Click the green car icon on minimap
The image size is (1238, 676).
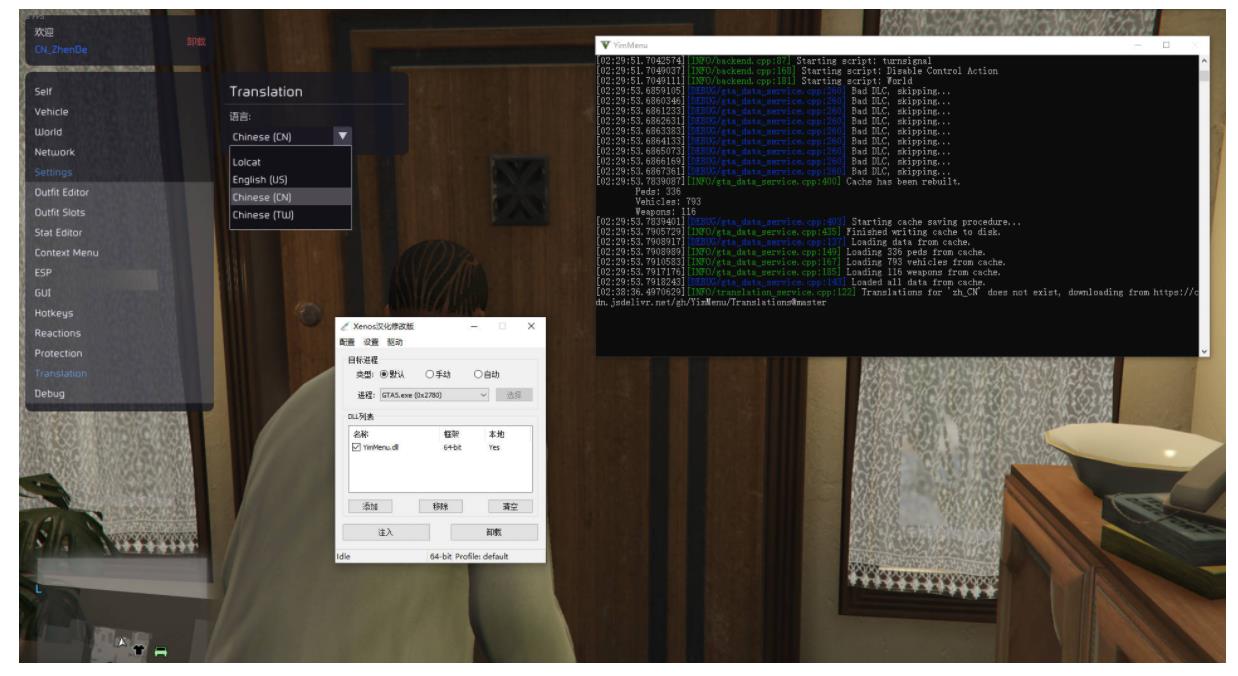click(160, 652)
